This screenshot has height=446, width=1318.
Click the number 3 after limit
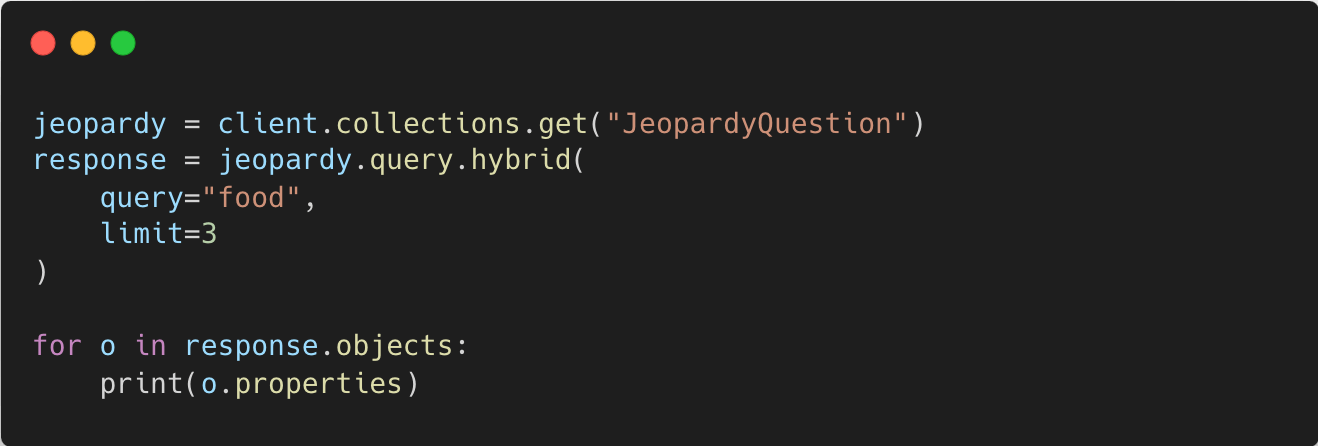coord(209,235)
